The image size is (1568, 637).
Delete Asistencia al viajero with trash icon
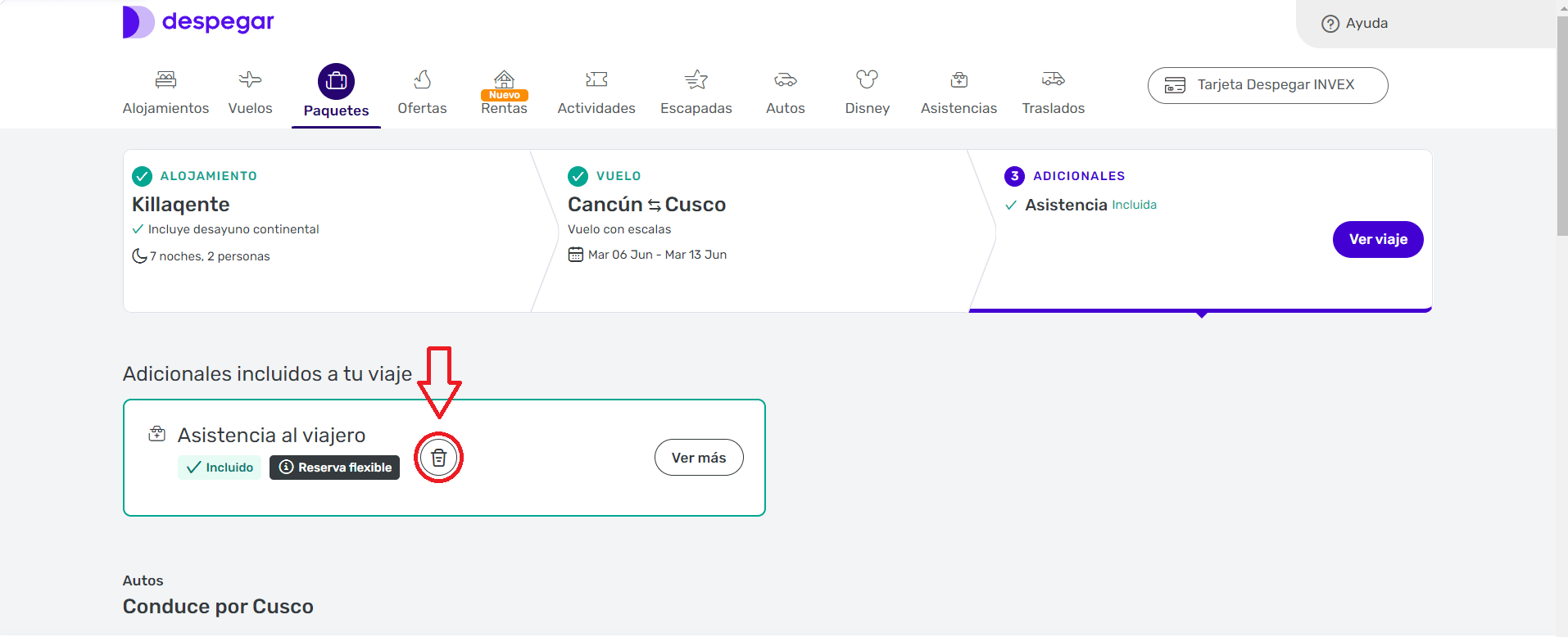(x=439, y=458)
